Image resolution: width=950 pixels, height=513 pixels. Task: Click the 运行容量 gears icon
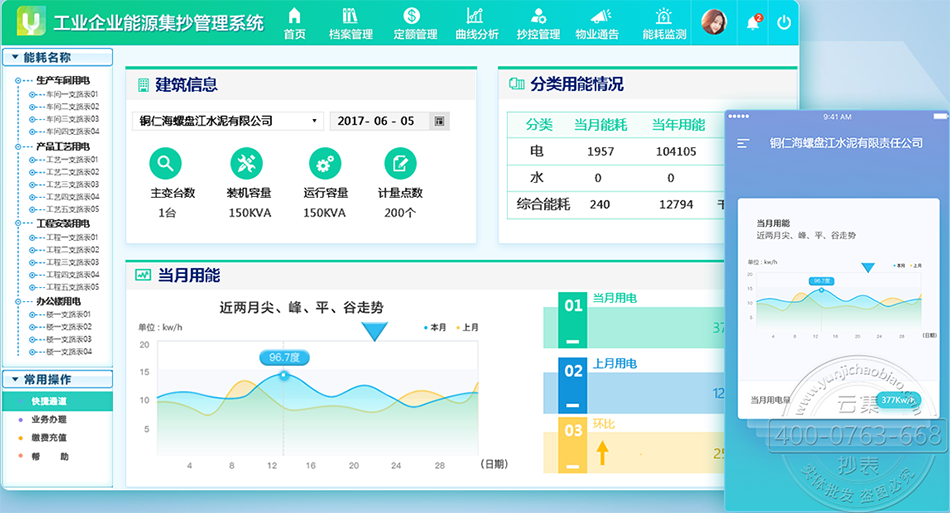[324, 163]
